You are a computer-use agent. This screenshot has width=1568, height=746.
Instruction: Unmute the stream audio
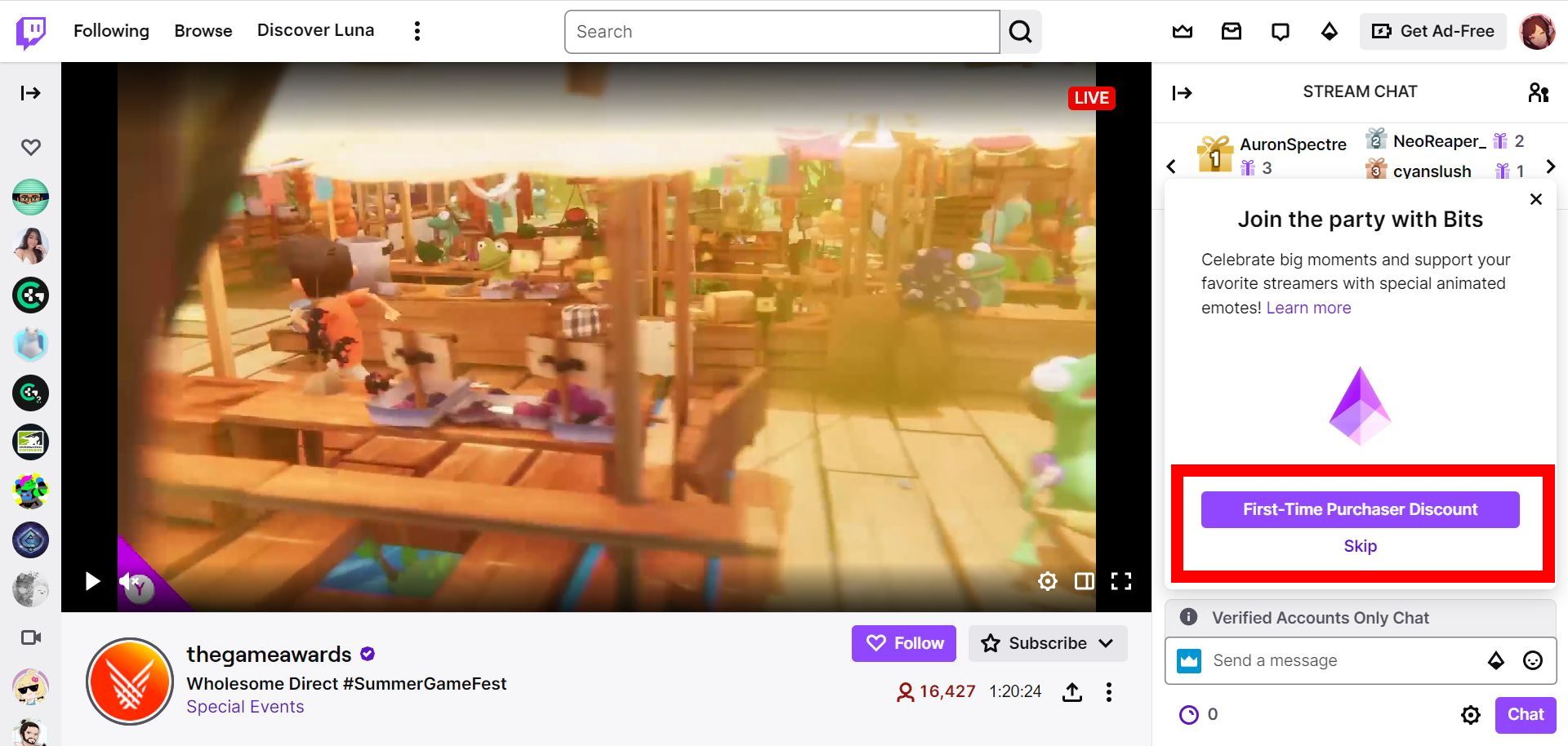(x=127, y=581)
